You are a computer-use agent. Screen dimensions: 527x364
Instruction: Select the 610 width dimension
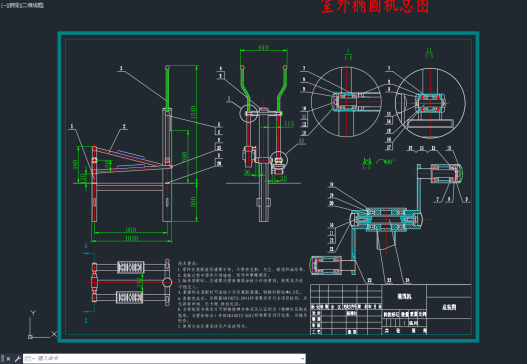(264, 47)
